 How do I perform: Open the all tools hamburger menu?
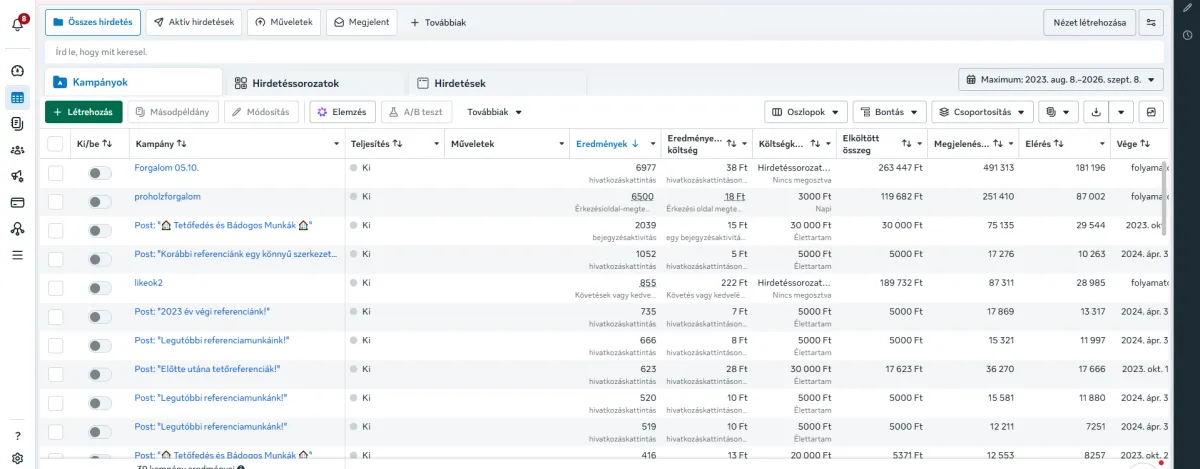coord(17,255)
